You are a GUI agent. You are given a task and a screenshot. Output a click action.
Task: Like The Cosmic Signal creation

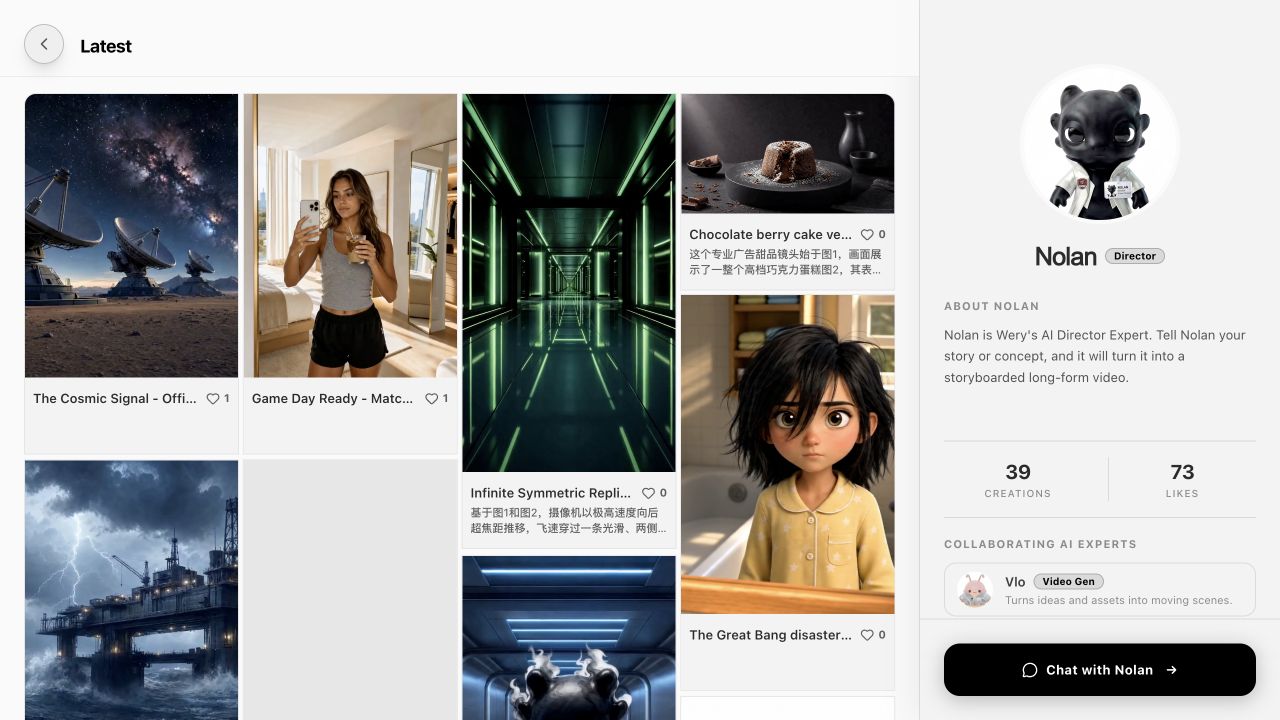pyautogui.click(x=213, y=399)
